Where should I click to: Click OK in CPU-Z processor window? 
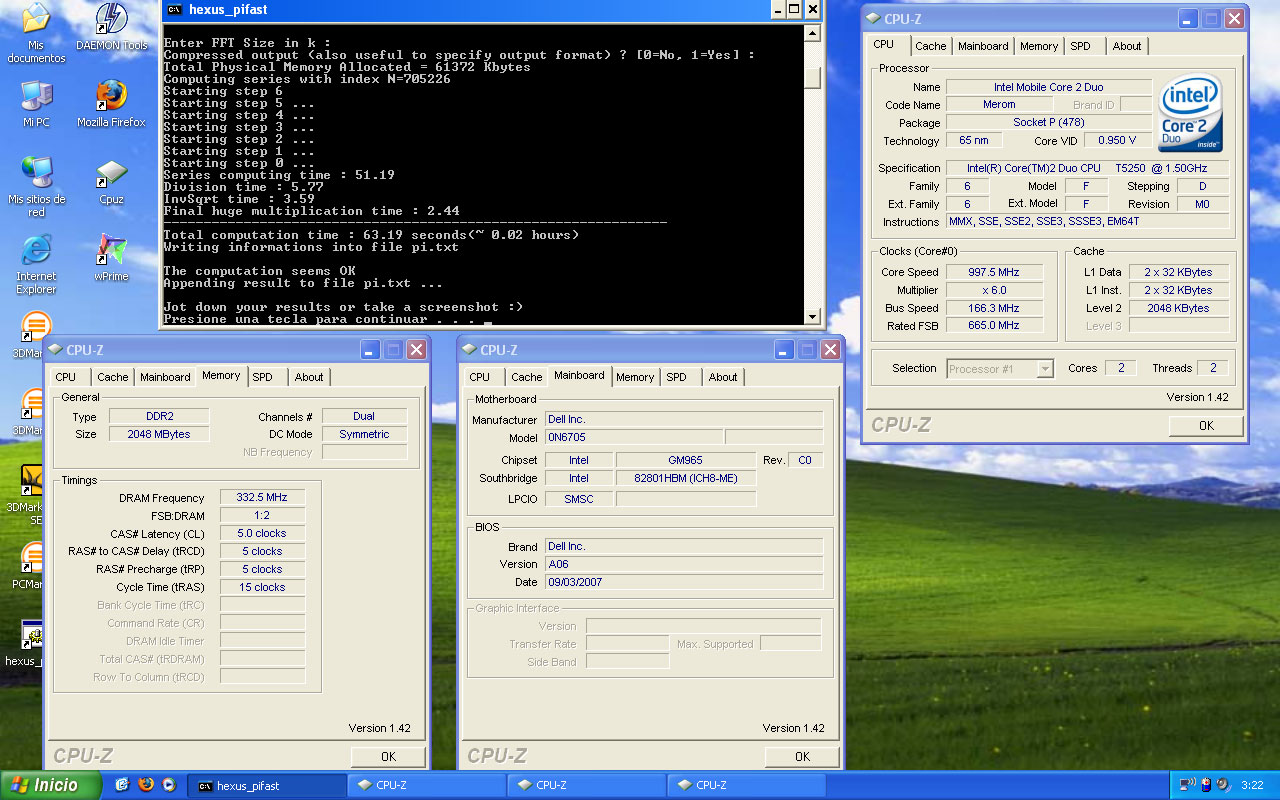1206,426
